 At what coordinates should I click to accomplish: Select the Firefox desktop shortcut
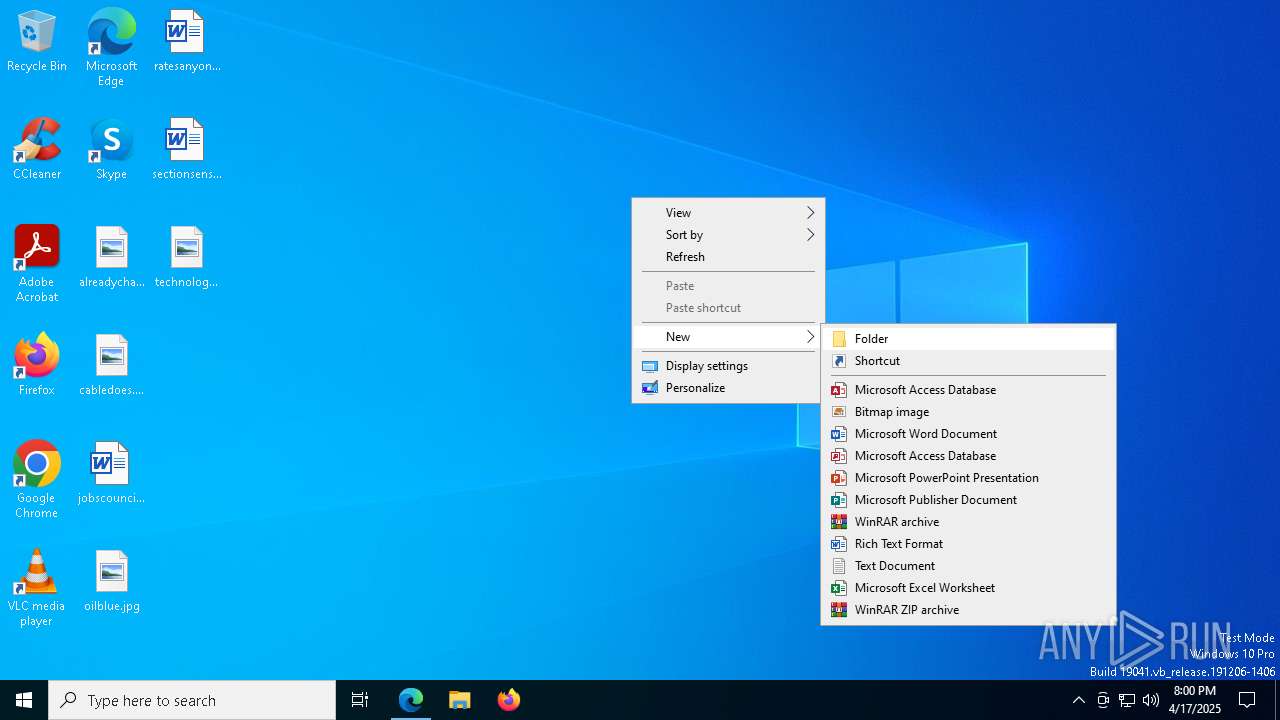click(37, 366)
